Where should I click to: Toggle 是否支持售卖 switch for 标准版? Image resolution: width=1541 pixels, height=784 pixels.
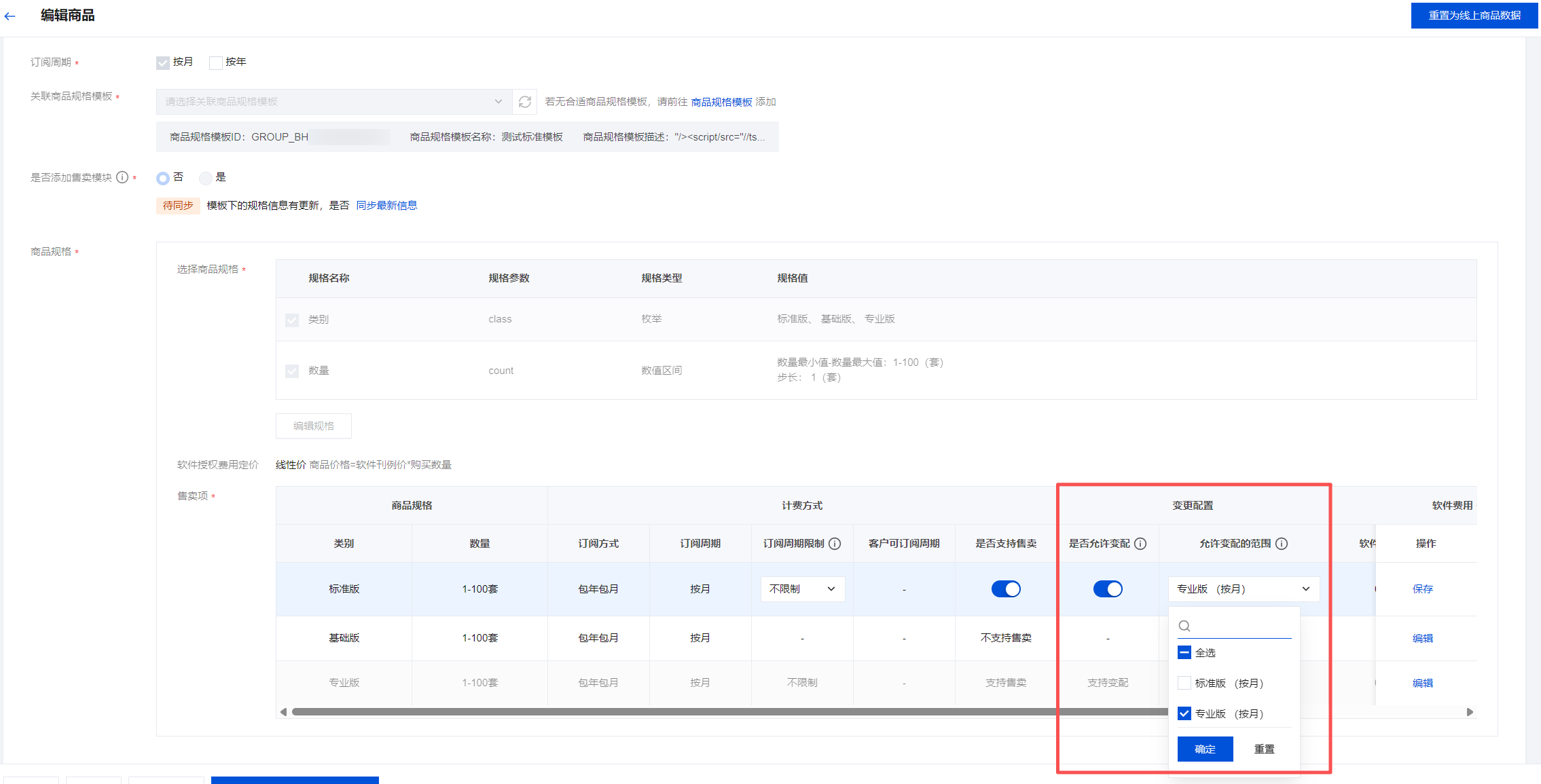coord(1006,589)
